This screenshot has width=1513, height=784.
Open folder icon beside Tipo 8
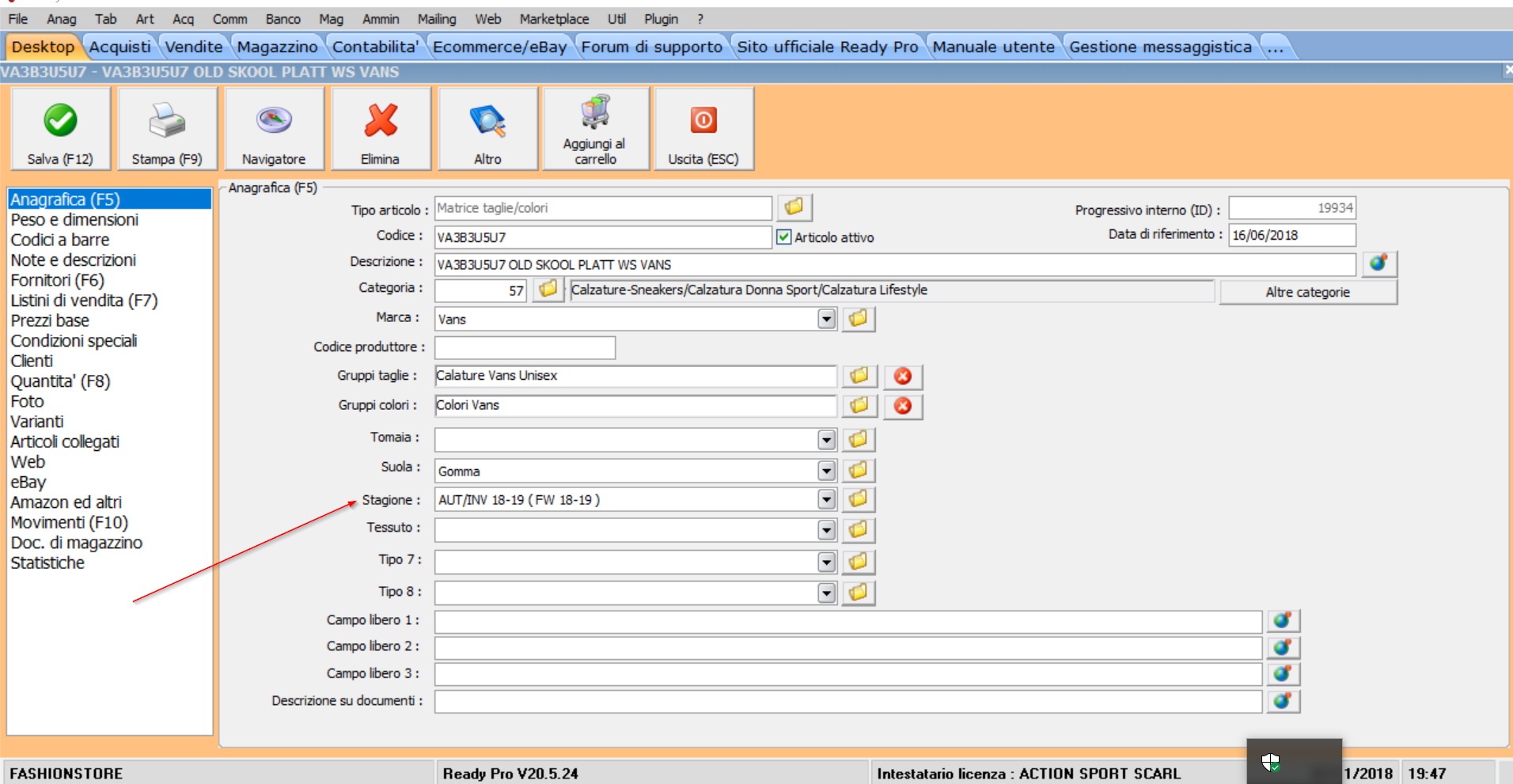(x=859, y=593)
